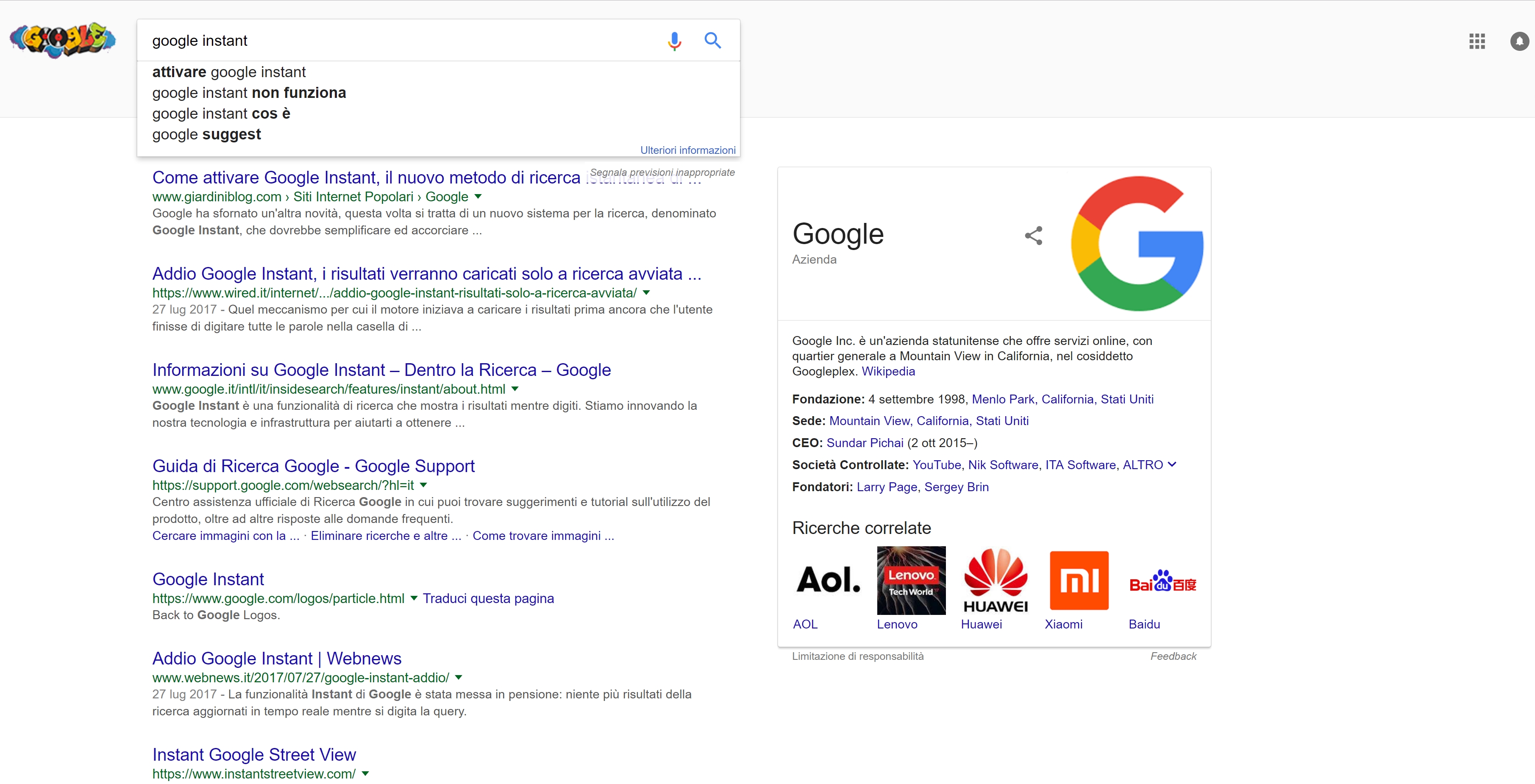Click the large Google G logo
This screenshot has height=784, width=1535.
[1137, 243]
